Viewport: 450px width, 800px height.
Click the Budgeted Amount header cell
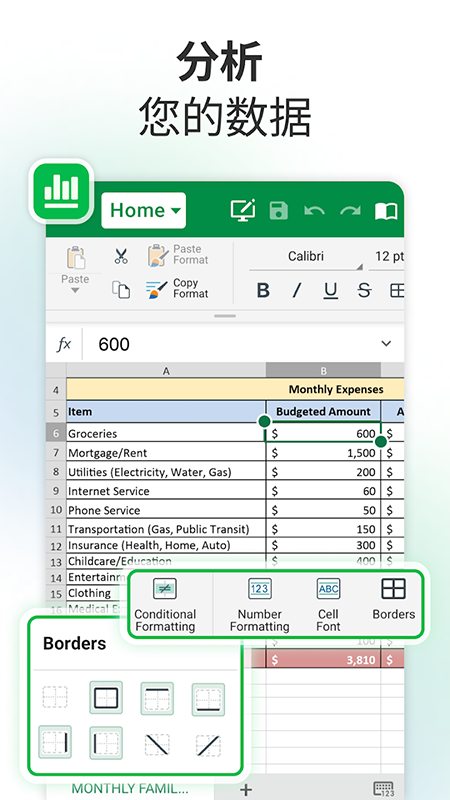click(x=323, y=411)
